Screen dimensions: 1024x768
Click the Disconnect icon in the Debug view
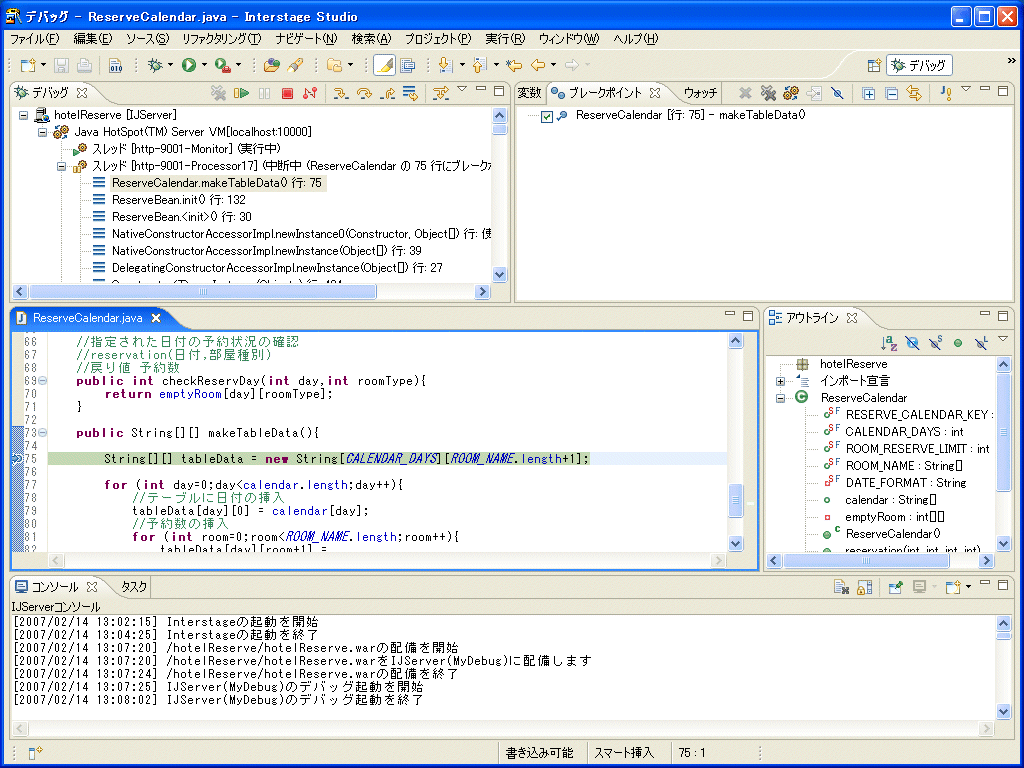310,93
